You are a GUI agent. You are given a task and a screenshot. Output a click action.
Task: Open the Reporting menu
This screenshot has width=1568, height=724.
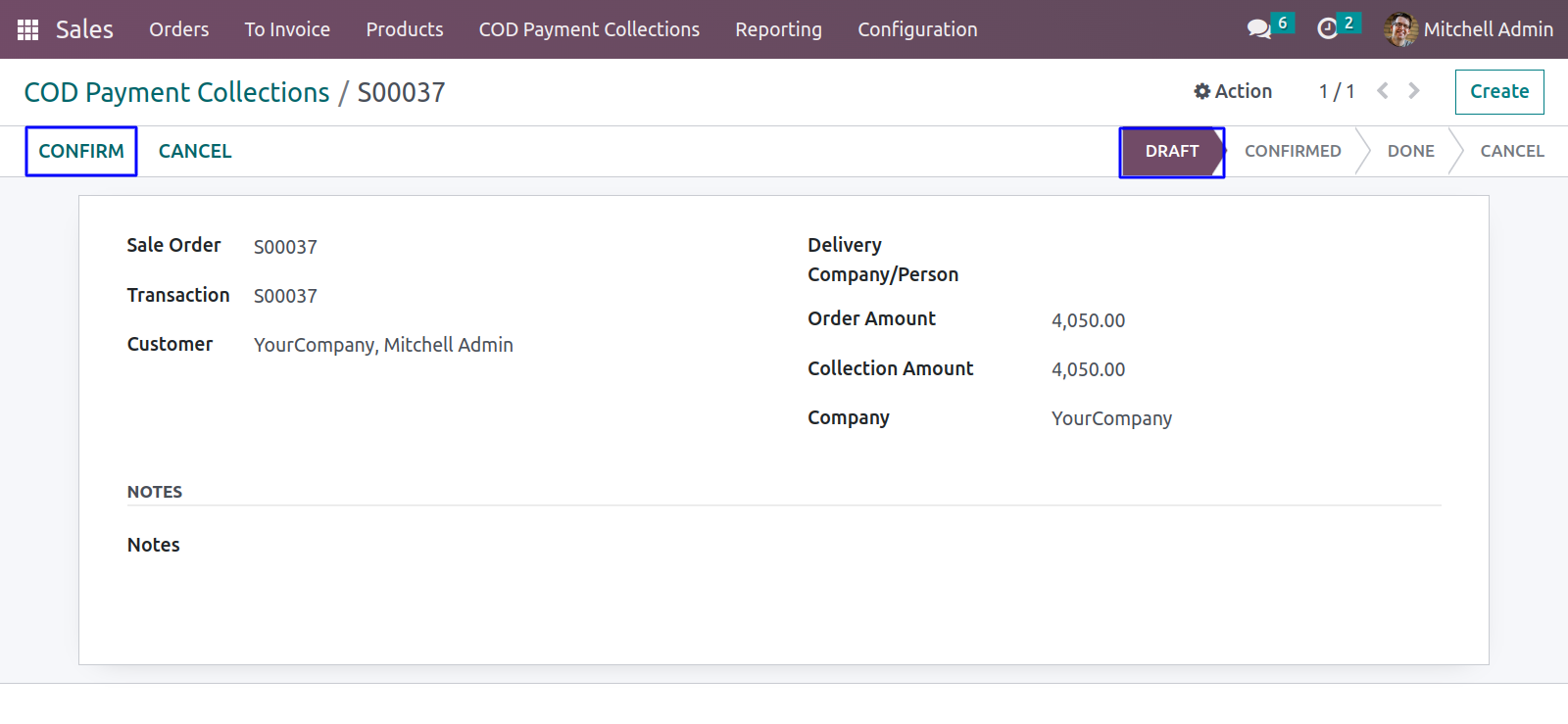pyautogui.click(x=779, y=29)
